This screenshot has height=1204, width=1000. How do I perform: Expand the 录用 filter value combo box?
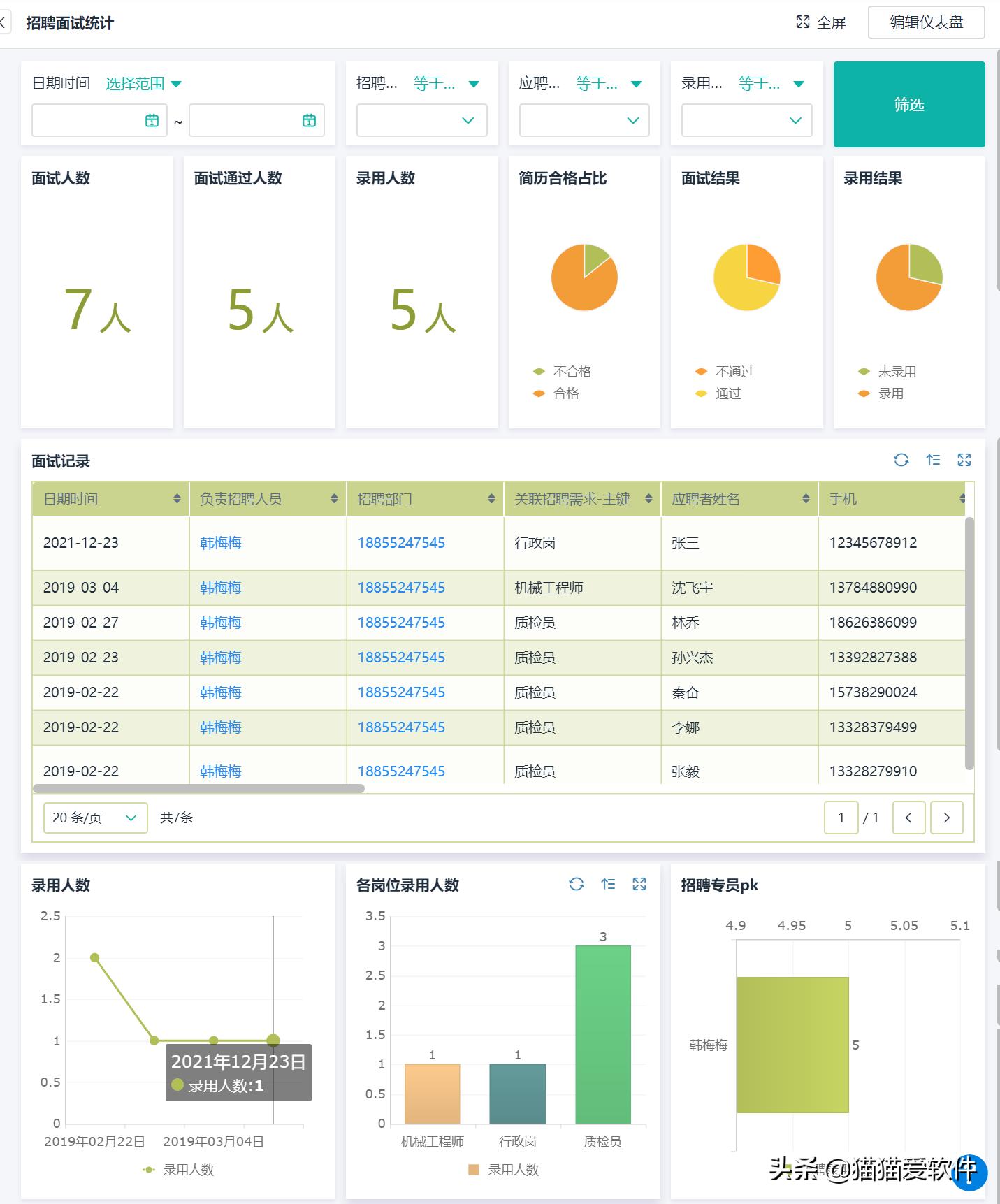[747, 120]
